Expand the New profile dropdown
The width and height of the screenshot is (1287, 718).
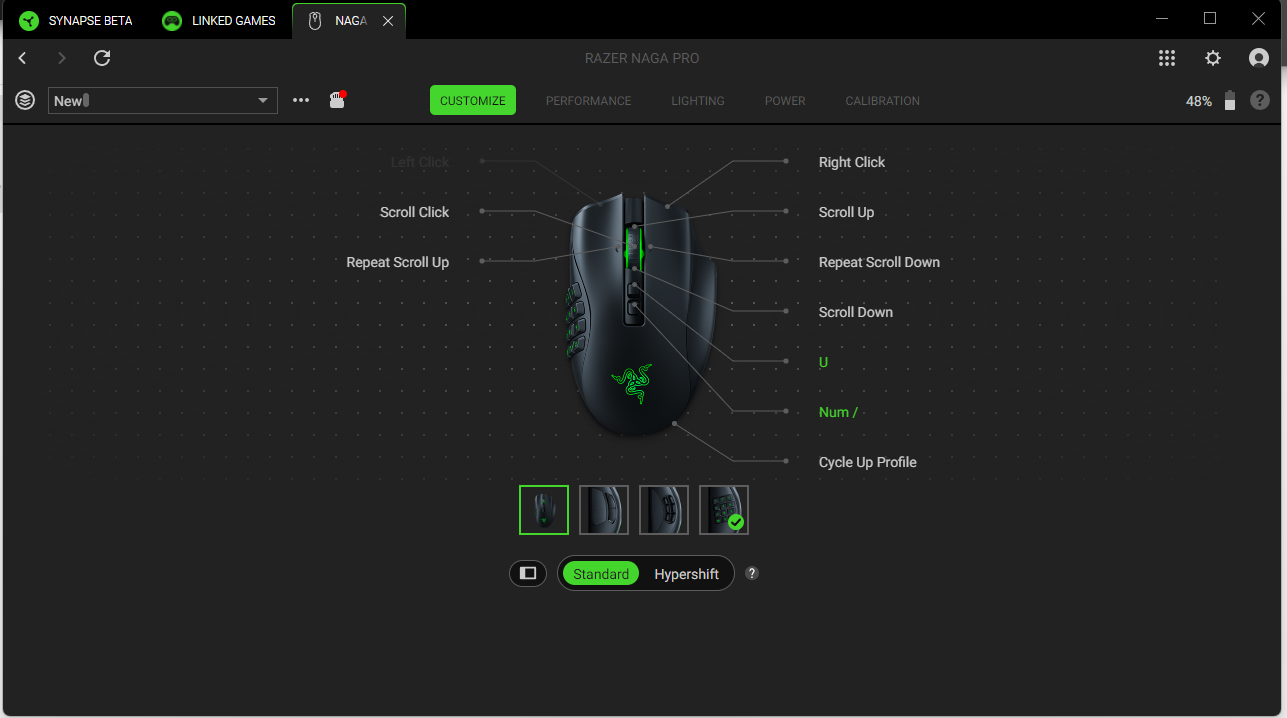(163, 100)
